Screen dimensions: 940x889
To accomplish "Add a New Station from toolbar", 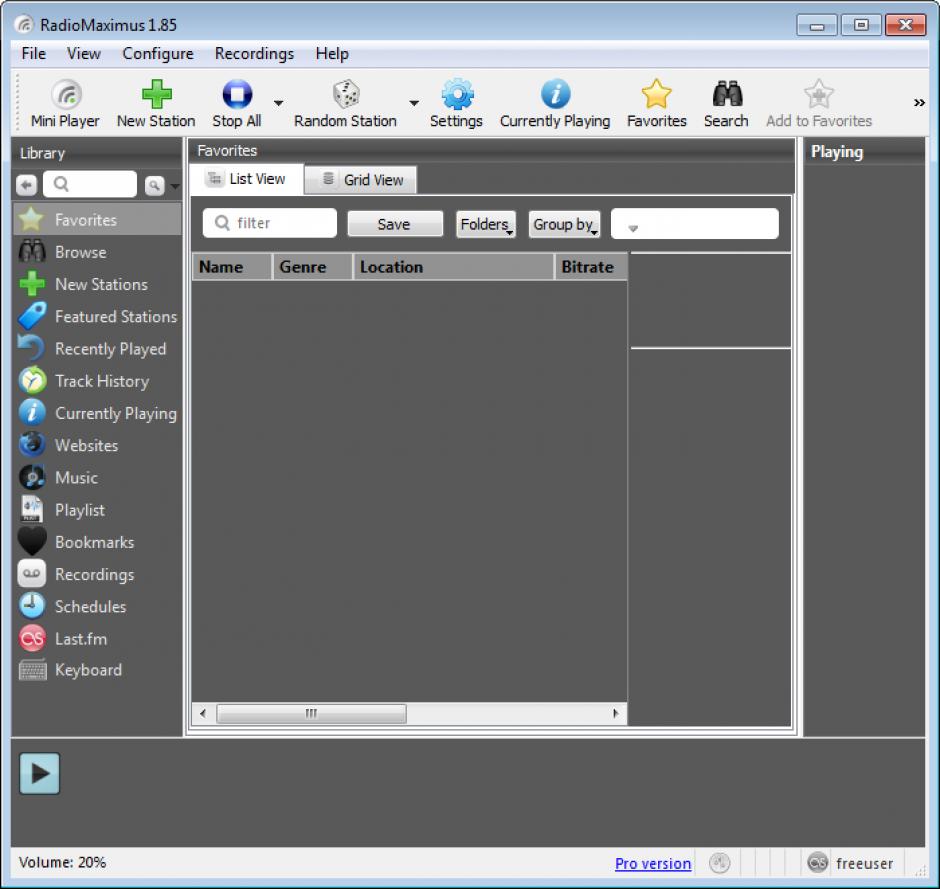I will 156,104.
